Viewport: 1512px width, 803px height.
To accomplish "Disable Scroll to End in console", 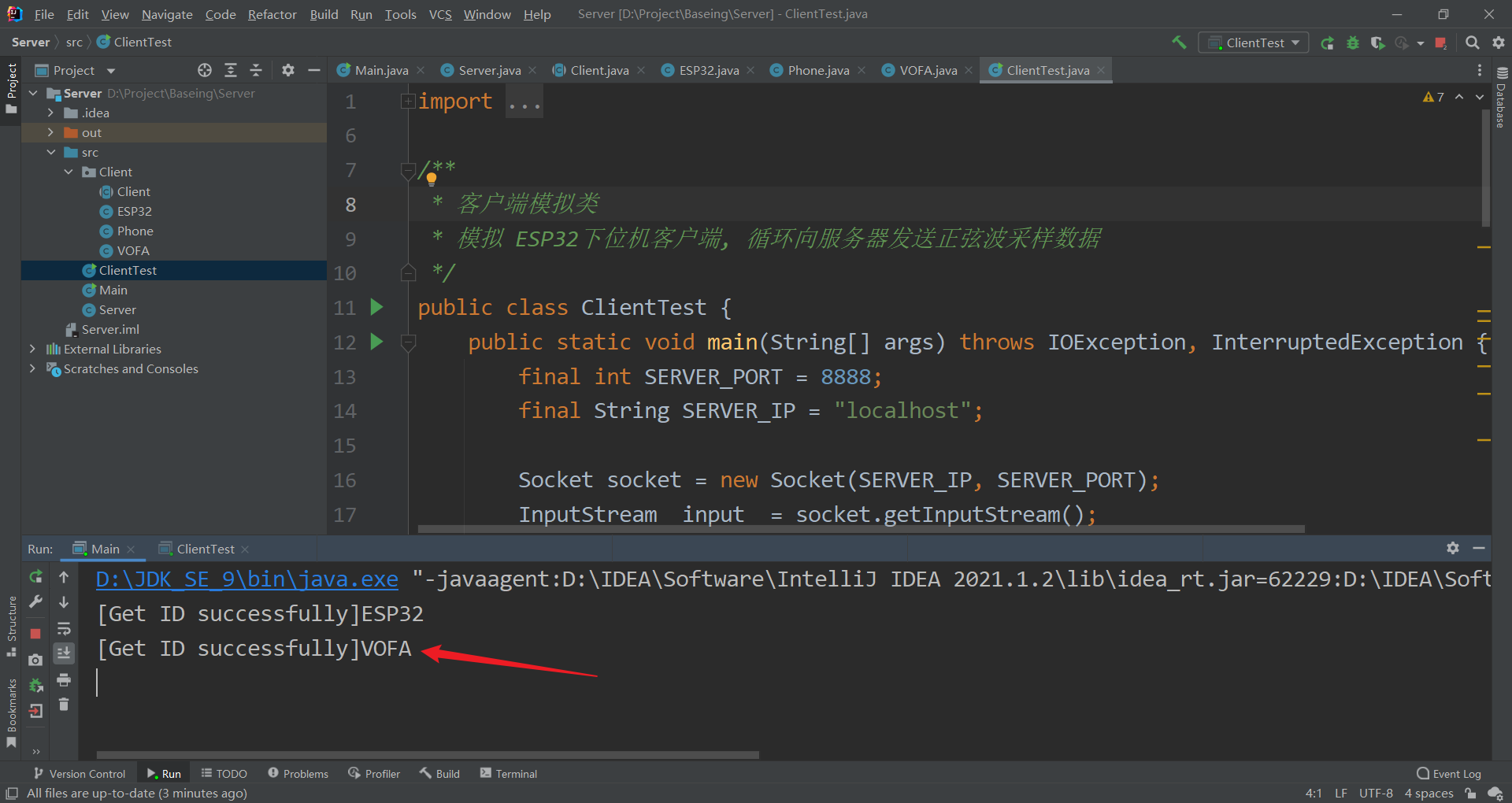I will pyautogui.click(x=64, y=653).
